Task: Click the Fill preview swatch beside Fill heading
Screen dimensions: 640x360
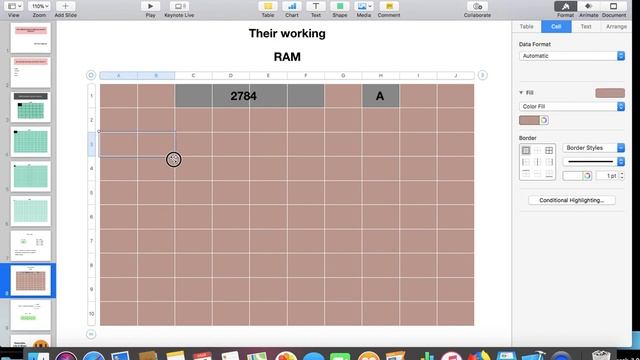Action: pyautogui.click(x=610, y=93)
